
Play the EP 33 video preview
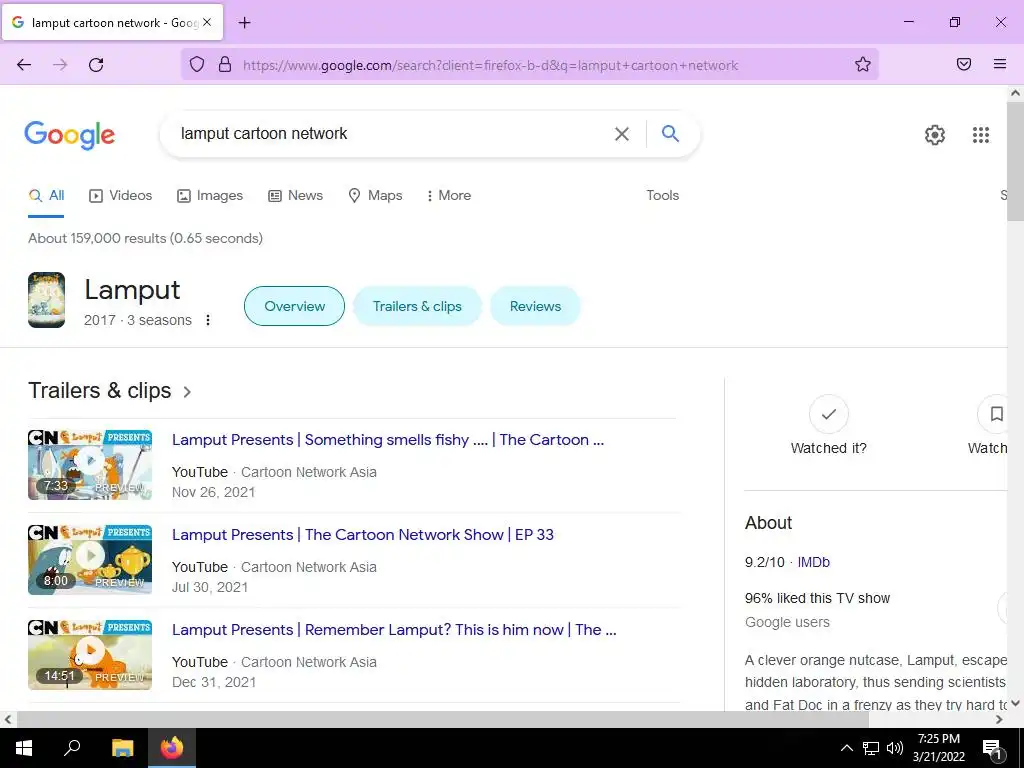coord(90,560)
